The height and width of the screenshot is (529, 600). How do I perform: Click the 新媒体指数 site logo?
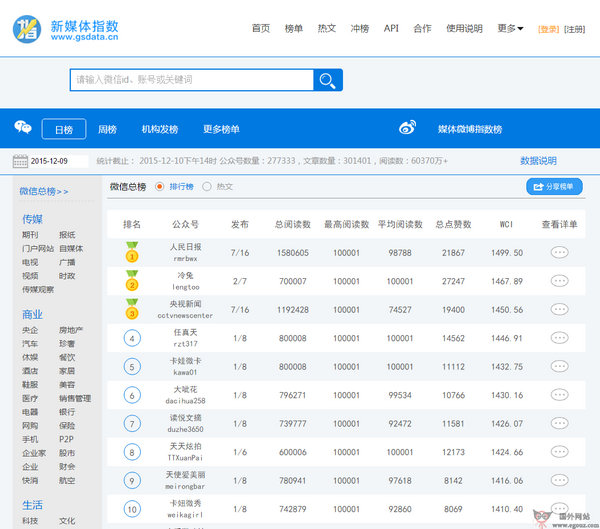click(65, 29)
